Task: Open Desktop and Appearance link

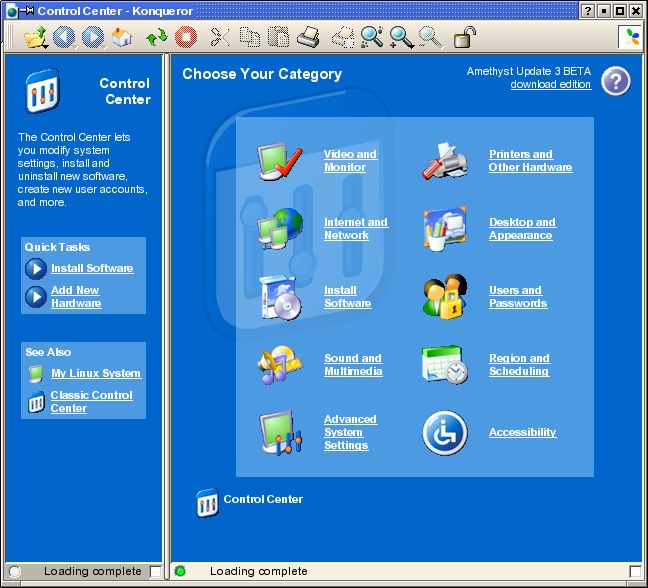Action: point(522,229)
